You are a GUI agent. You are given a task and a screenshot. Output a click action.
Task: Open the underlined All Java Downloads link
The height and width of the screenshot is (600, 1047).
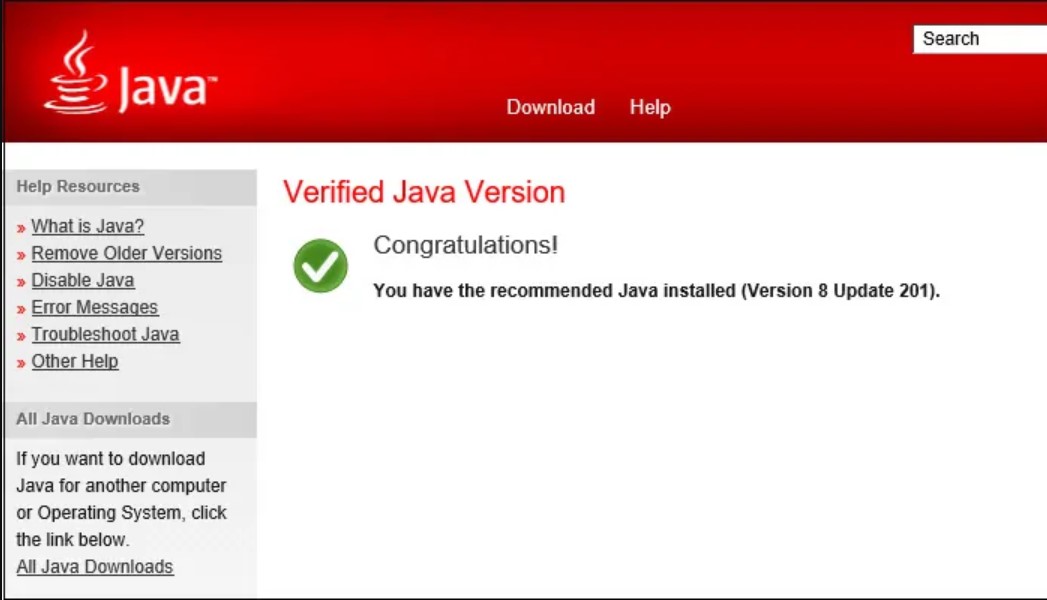(95, 567)
